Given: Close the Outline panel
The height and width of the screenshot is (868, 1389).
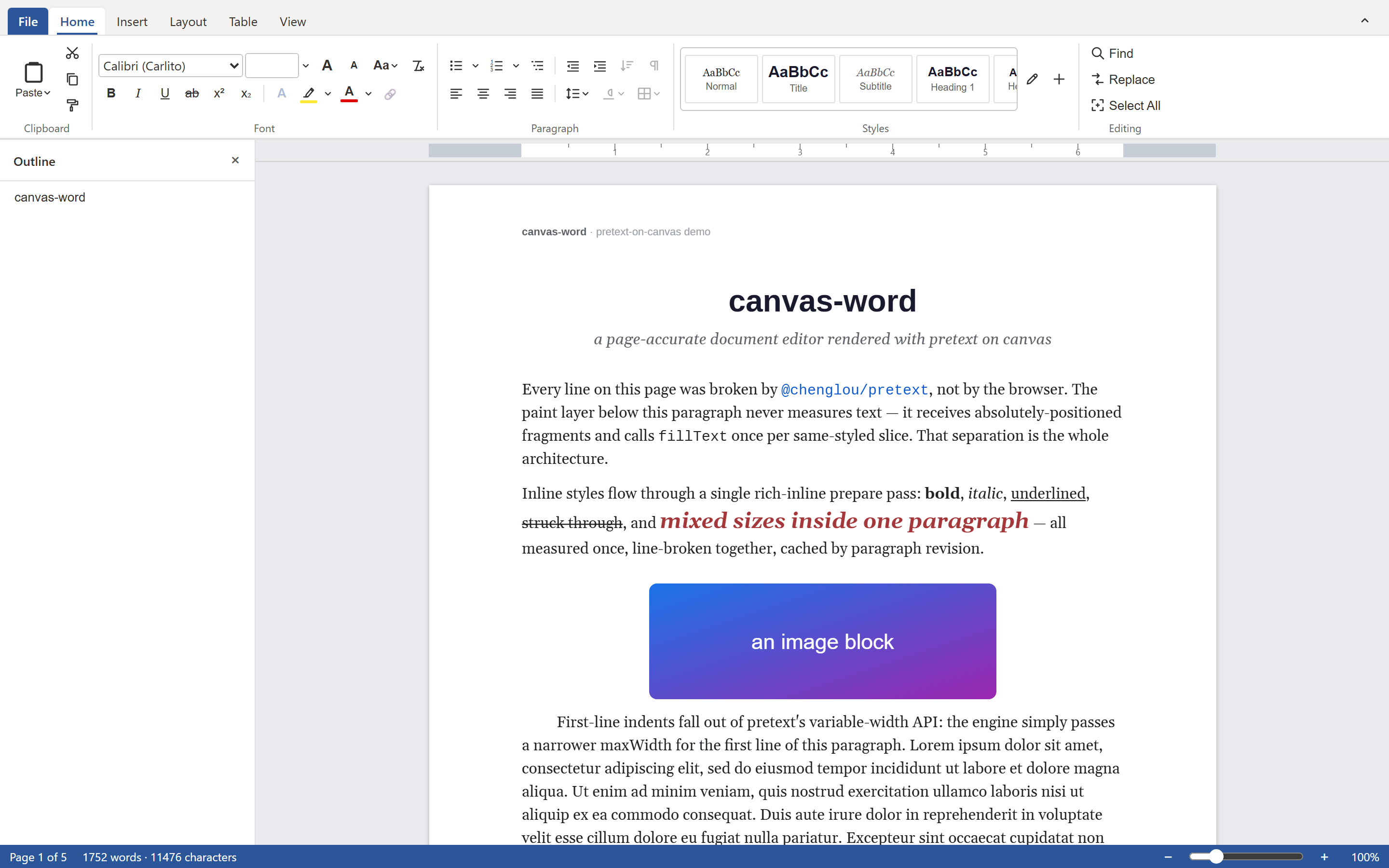Looking at the screenshot, I should point(235,160).
